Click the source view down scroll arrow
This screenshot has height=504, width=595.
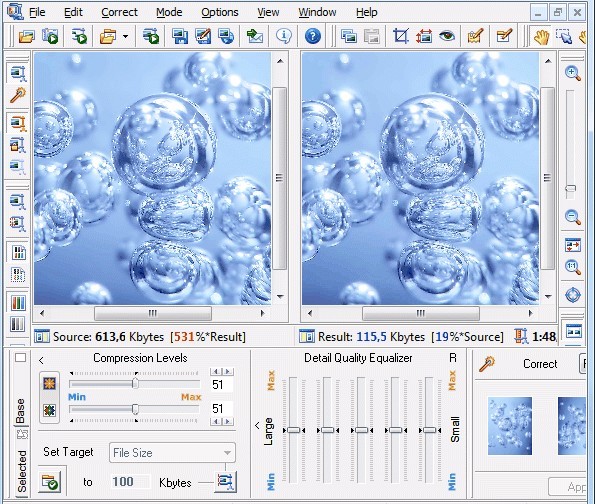pyautogui.click(x=280, y=296)
